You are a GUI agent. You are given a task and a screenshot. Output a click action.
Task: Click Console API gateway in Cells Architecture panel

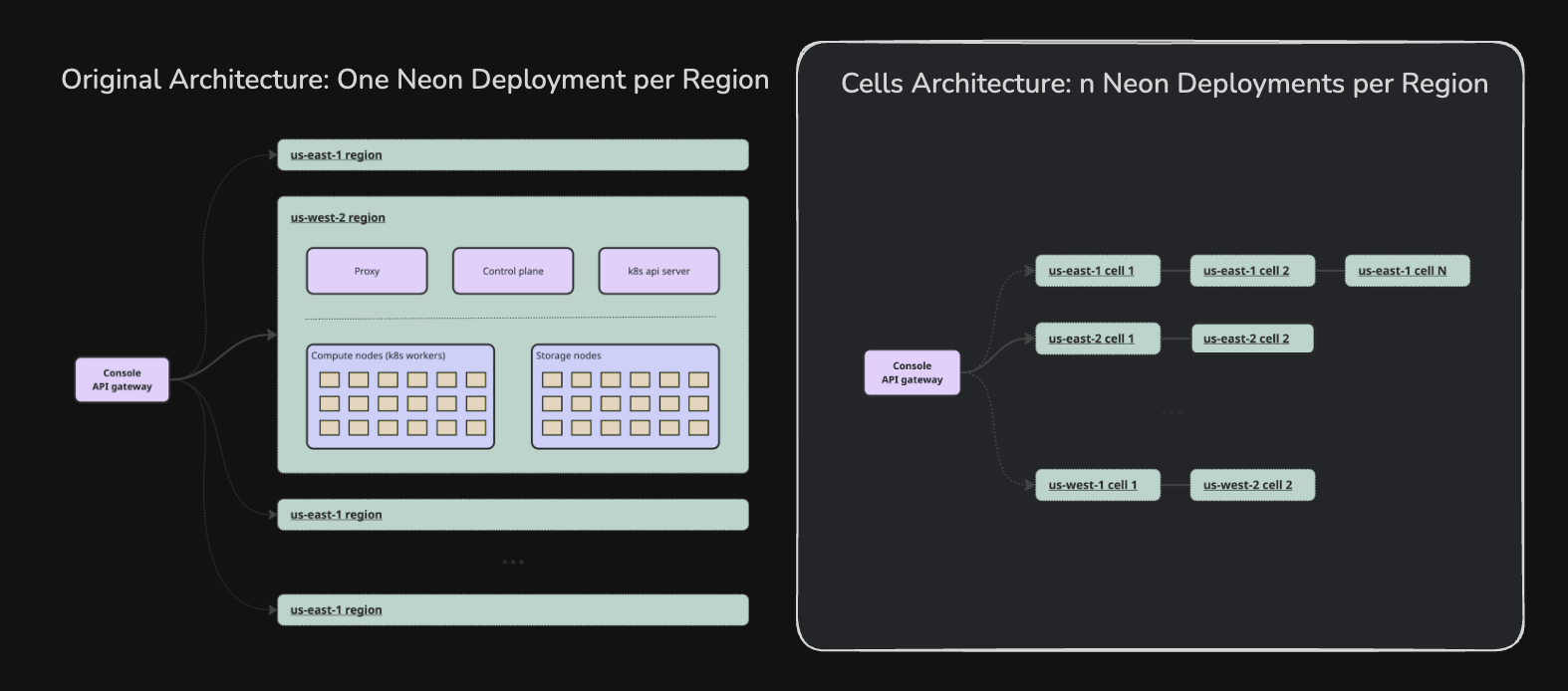click(912, 372)
